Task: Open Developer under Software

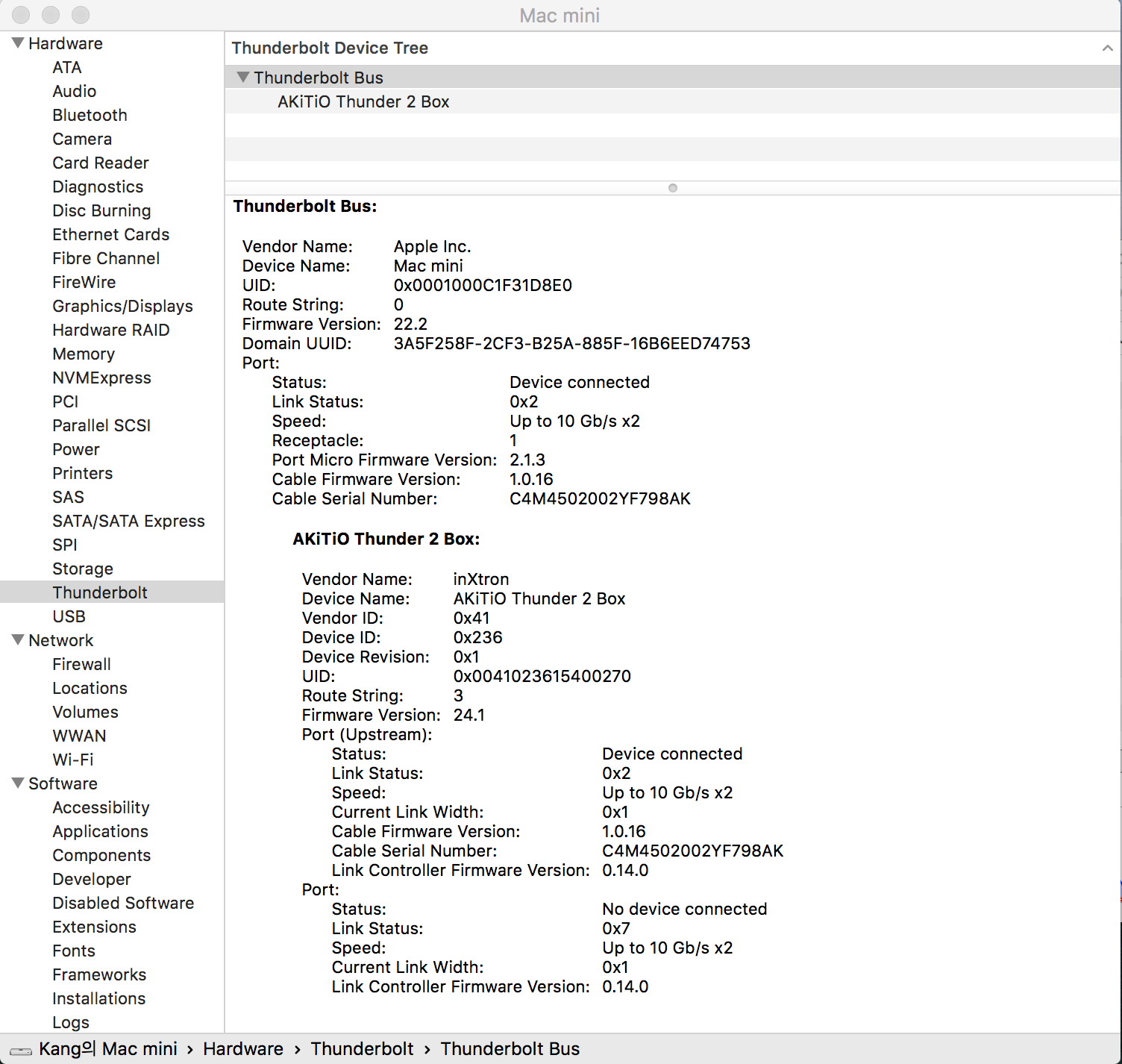Action: [x=92, y=879]
